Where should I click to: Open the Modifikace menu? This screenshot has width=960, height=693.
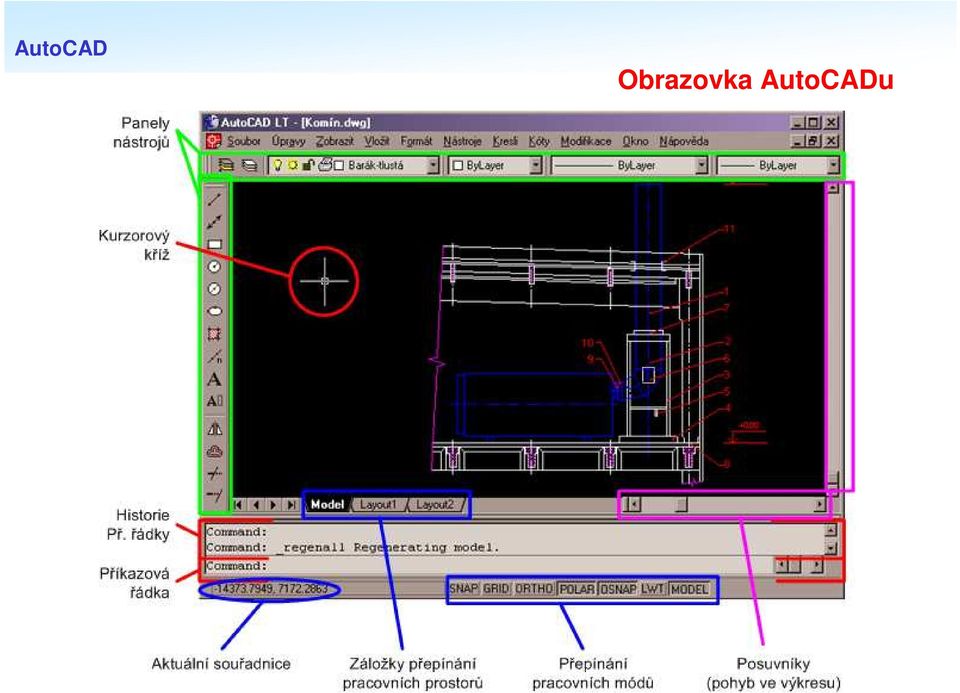(x=586, y=141)
